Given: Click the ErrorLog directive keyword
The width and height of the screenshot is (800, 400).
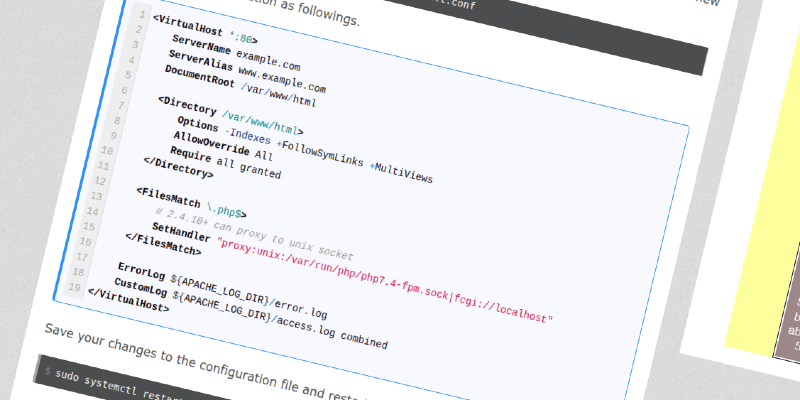Looking at the screenshot, I should 140,271.
